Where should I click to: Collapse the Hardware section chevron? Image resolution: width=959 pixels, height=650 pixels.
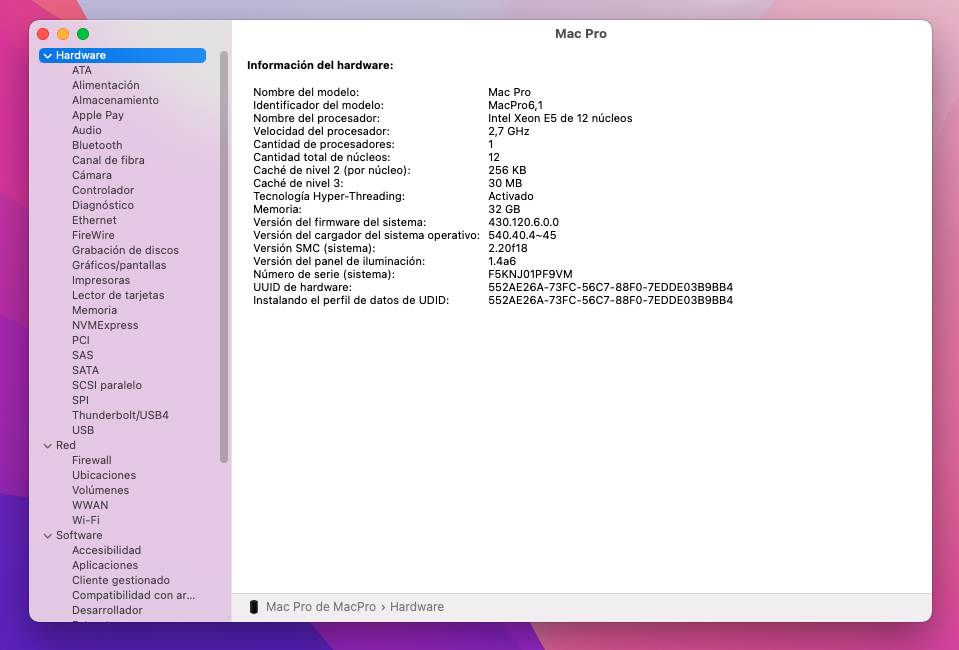pos(48,56)
